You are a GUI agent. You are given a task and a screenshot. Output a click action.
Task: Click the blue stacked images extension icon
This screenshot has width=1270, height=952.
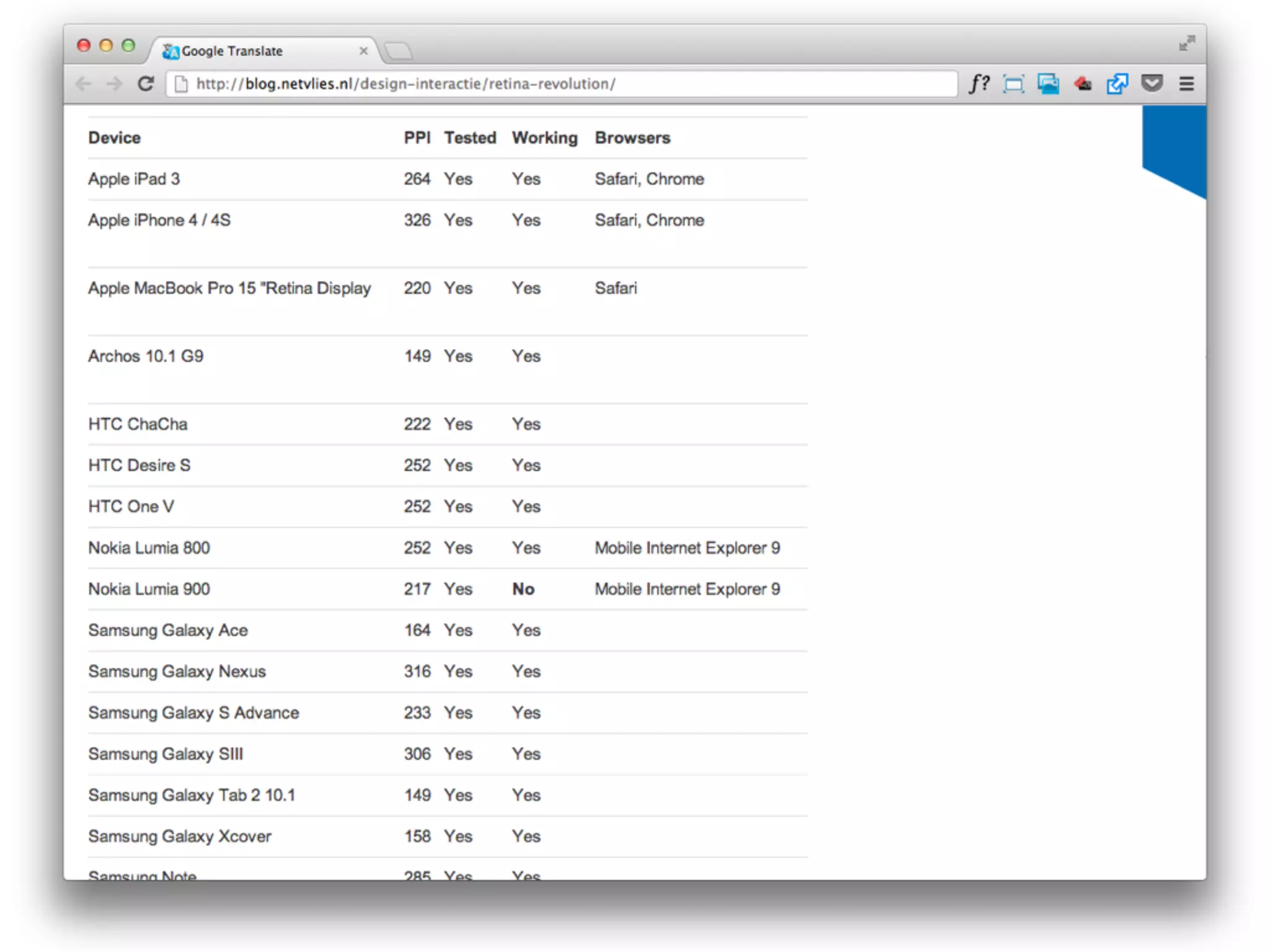tap(1048, 84)
